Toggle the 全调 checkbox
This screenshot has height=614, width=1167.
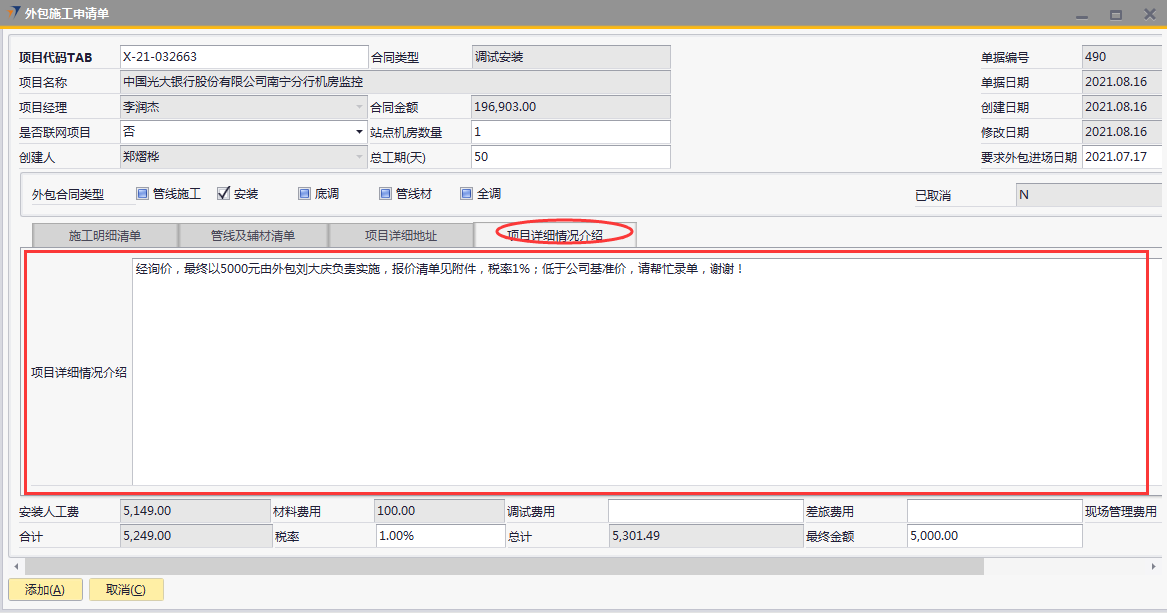(x=466, y=194)
